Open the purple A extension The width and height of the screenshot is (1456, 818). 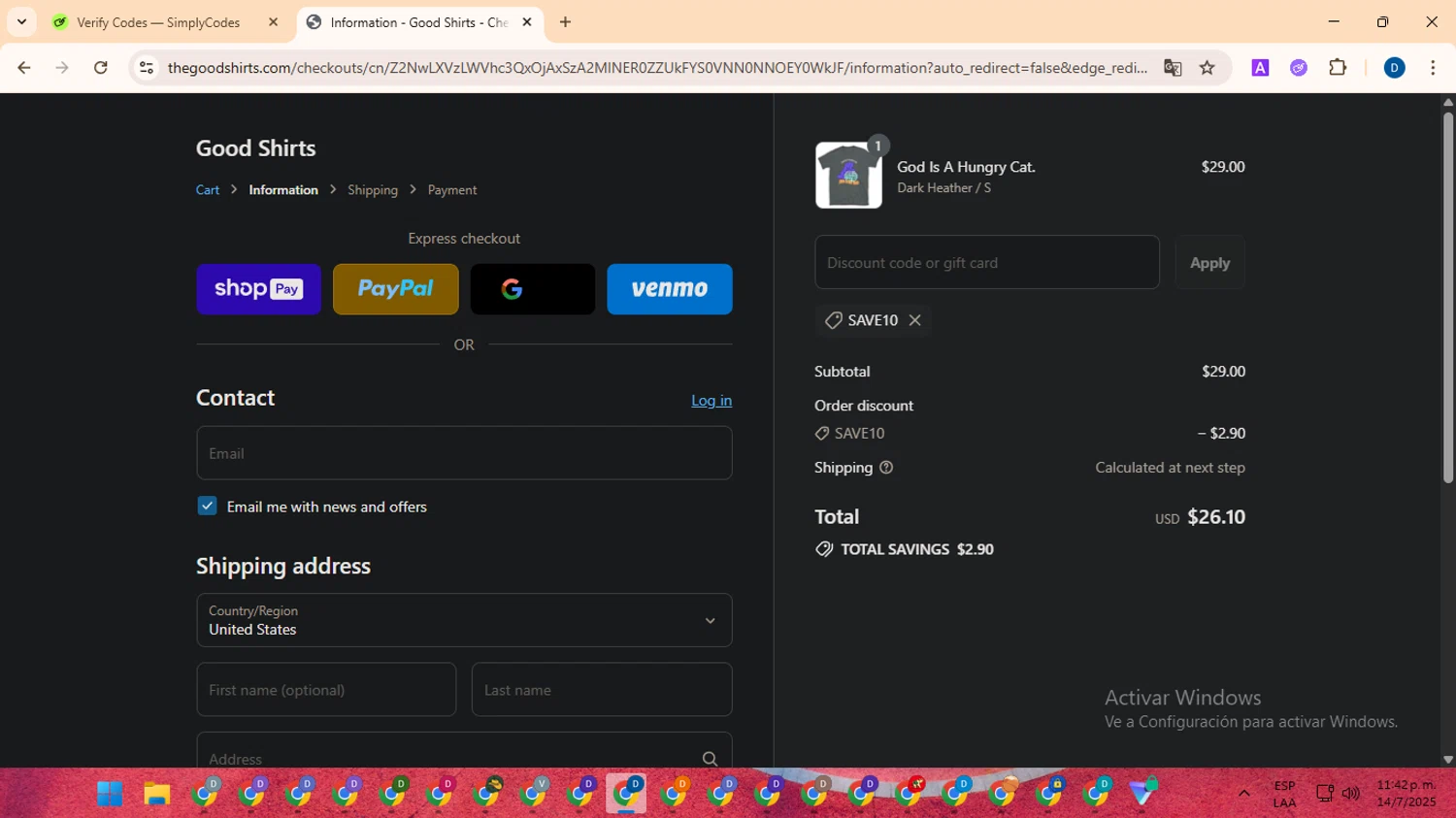point(1260,68)
